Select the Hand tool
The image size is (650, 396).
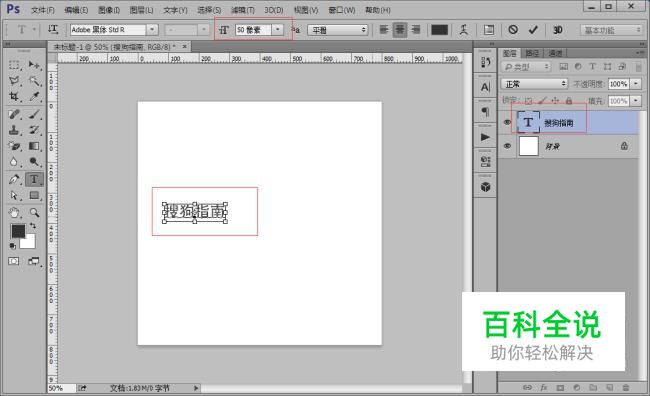pyautogui.click(x=14, y=213)
